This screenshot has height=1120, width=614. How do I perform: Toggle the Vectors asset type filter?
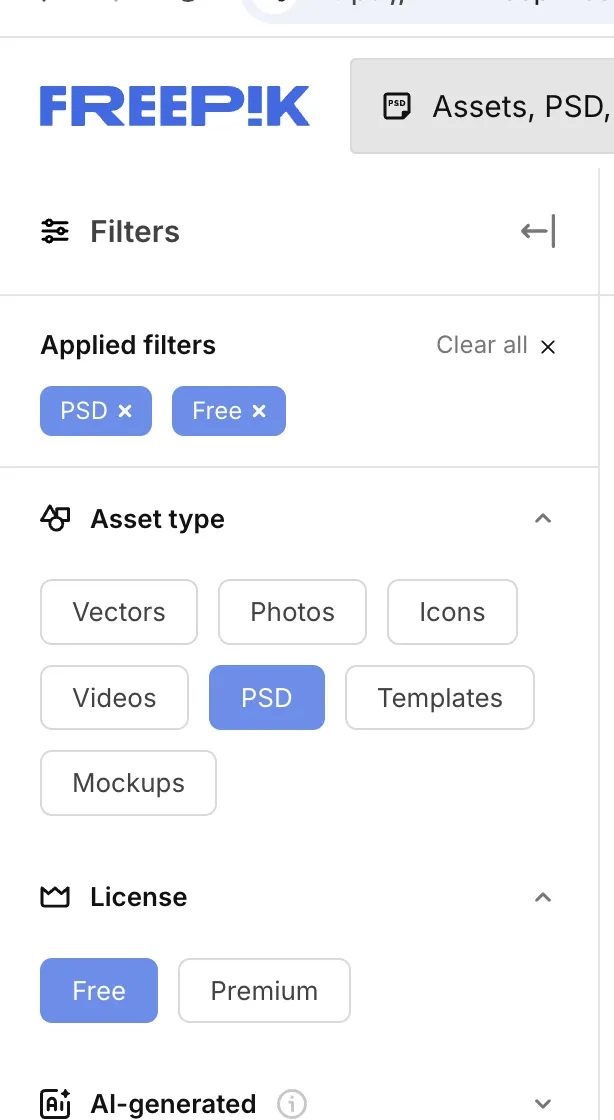[x=119, y=612]
